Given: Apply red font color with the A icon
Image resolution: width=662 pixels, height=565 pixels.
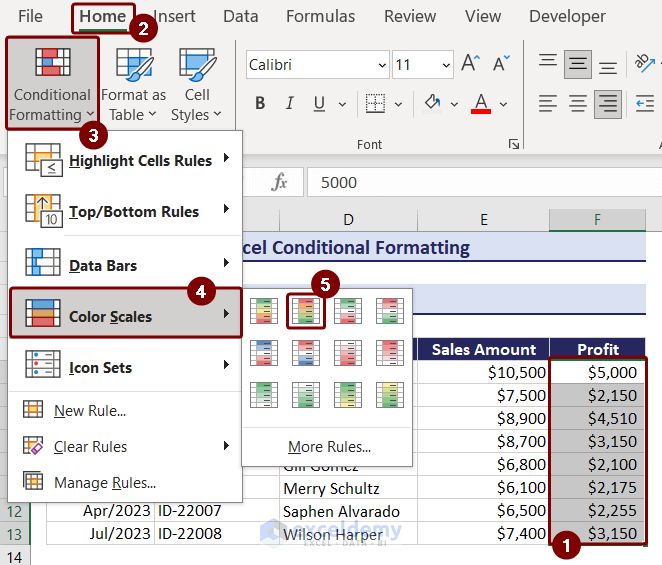Looking at the screenshot, I should 481,103.
